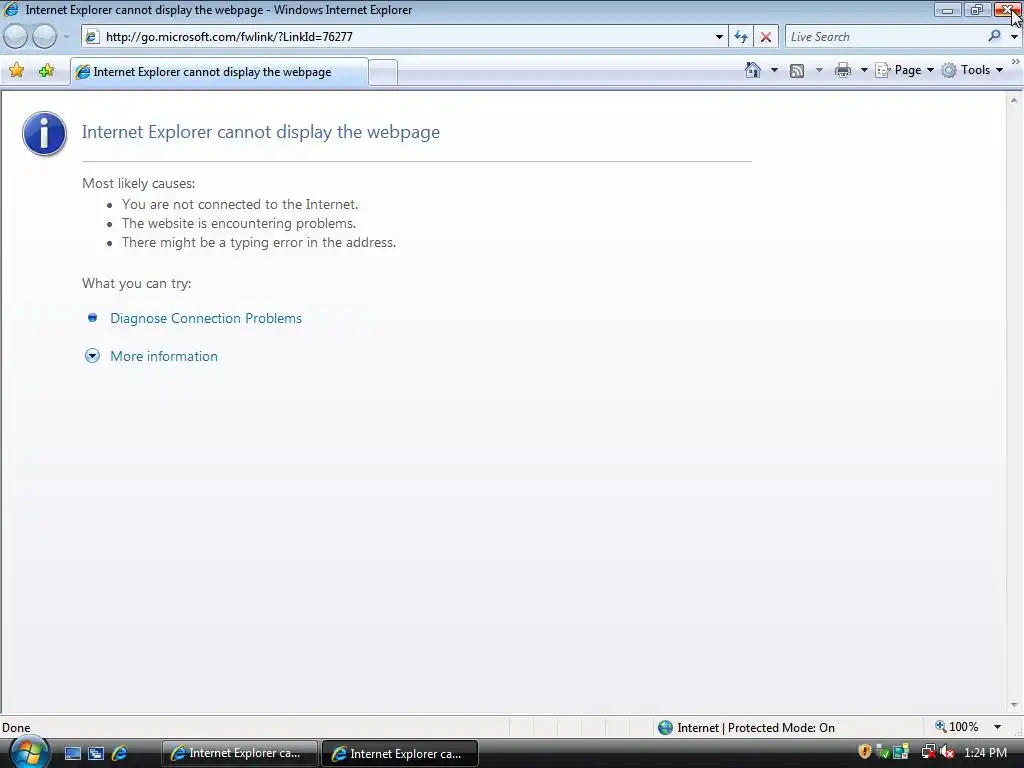Click the Windows Security shield tray icon
Viewport: 1024px width, 768px height.
(x=865, y=752)
